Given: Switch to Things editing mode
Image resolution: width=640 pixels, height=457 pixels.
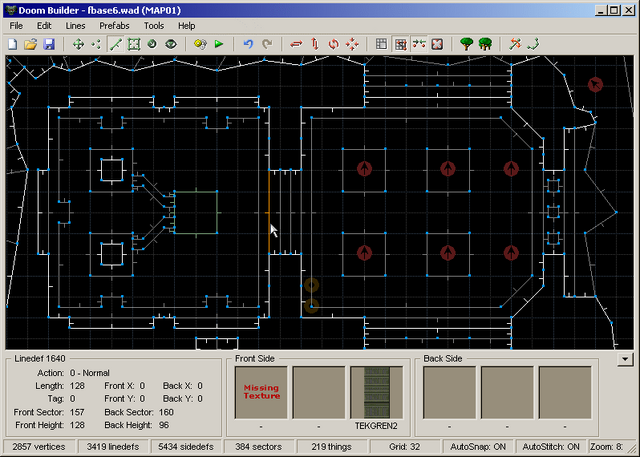Looking at the screenshot, I should 152,44.
